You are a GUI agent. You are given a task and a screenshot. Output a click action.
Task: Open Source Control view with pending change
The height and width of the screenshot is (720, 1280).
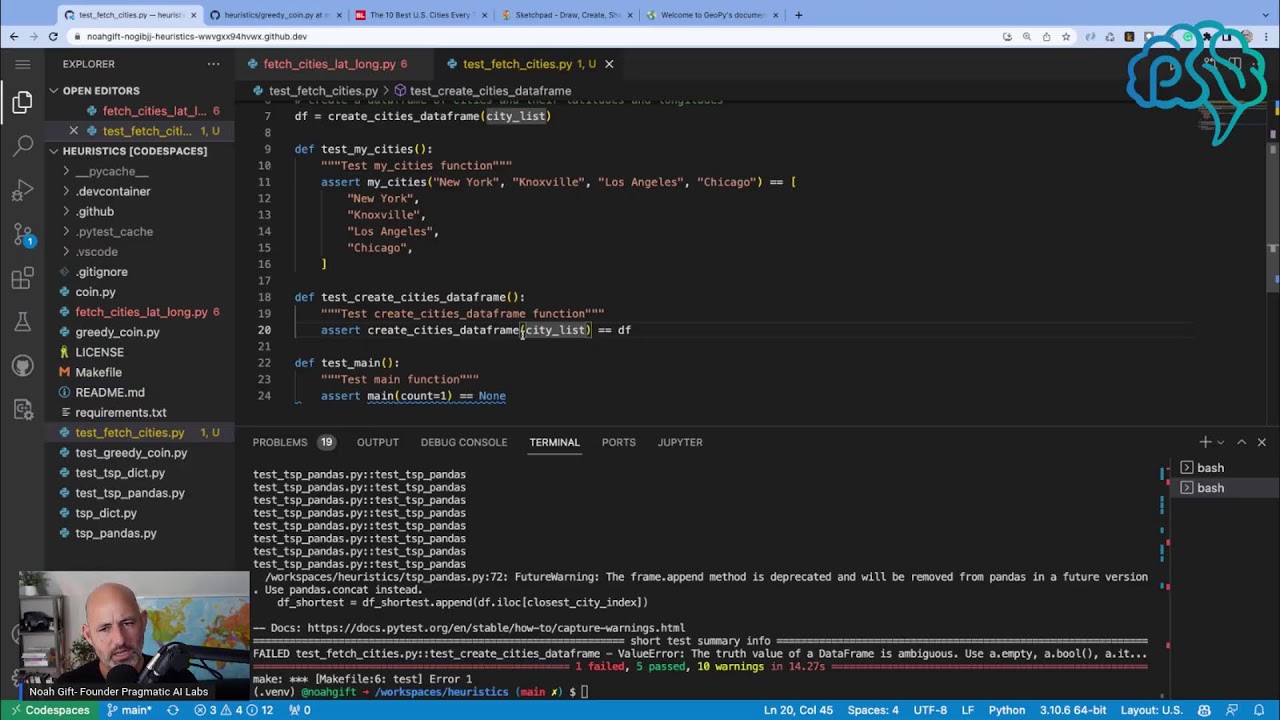click(x=23, y=235)
